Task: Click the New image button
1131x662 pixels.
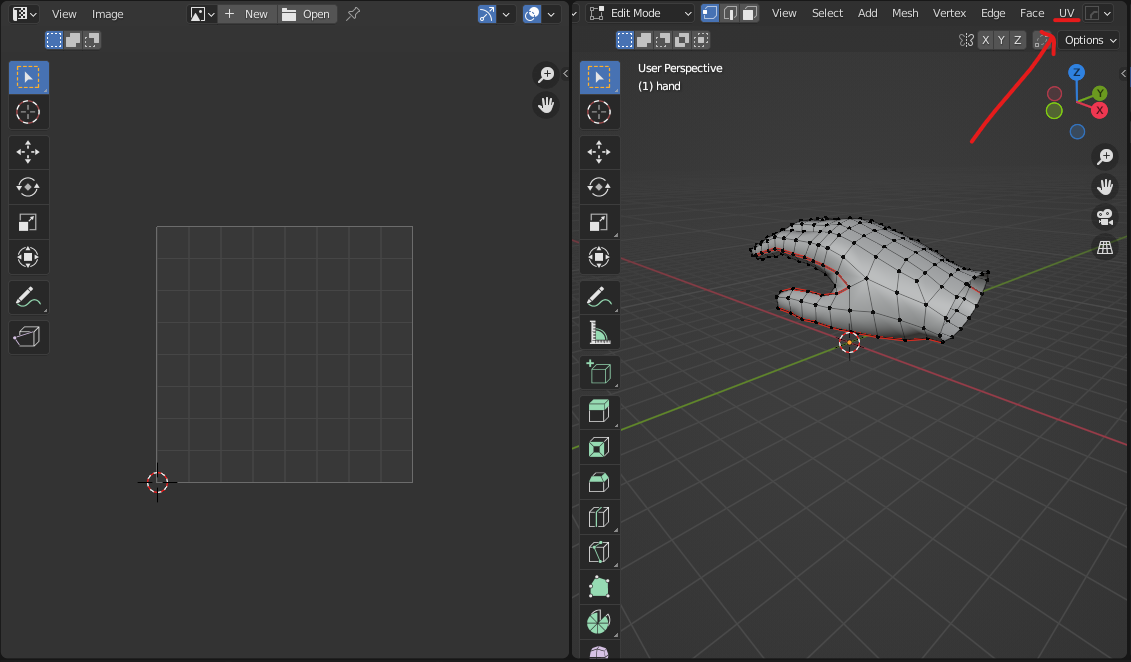Action: (246, 14)
